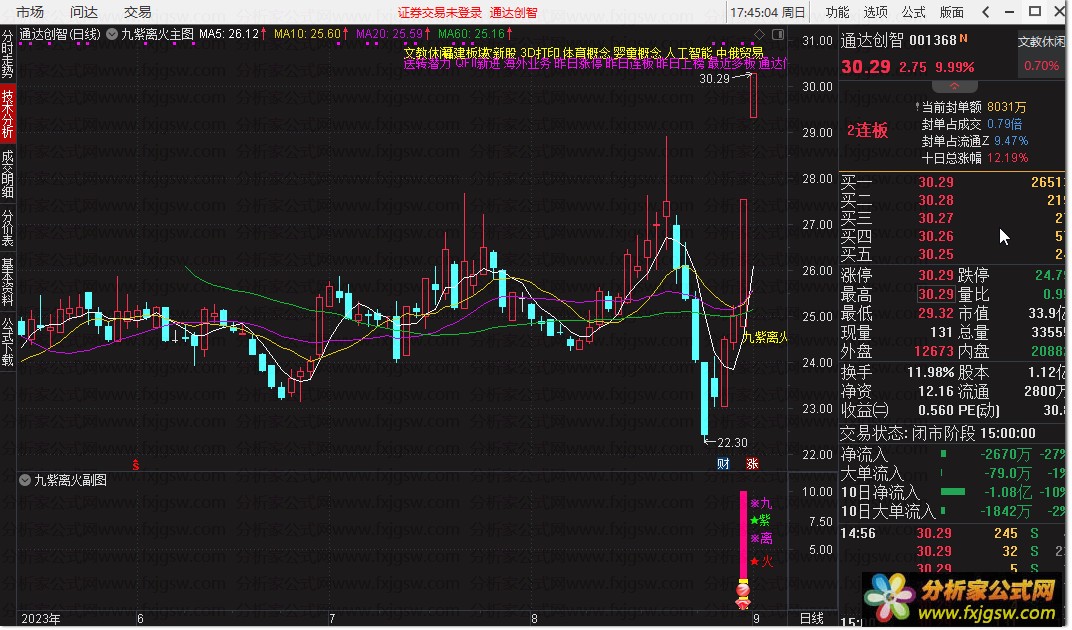
Task: Click the 22.30 low price label on chart
Action: click(732, 443)
